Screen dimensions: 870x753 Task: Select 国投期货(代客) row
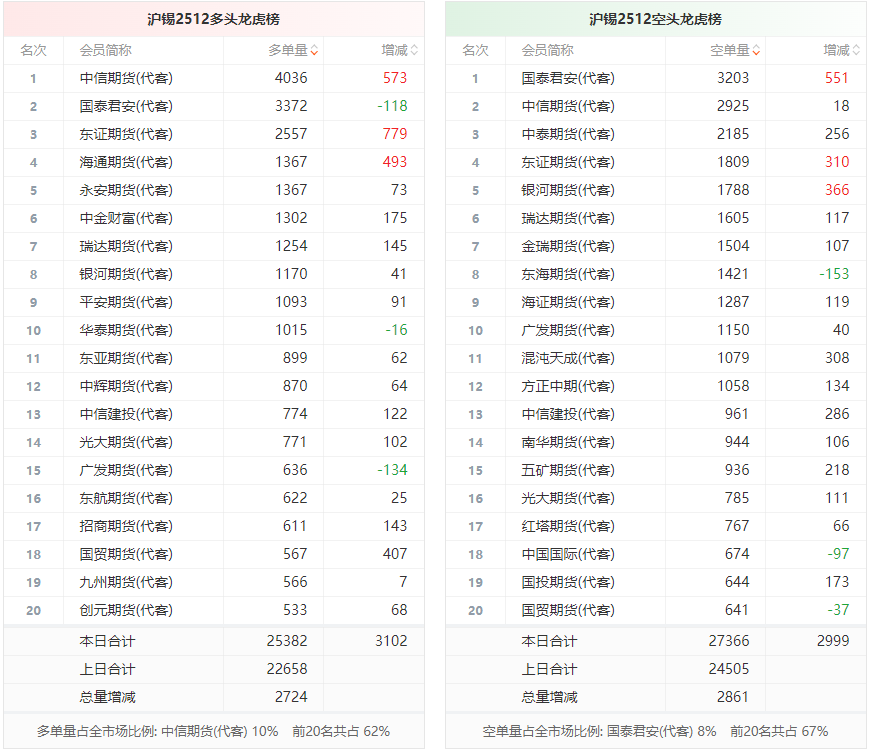[x=655, y=582]
